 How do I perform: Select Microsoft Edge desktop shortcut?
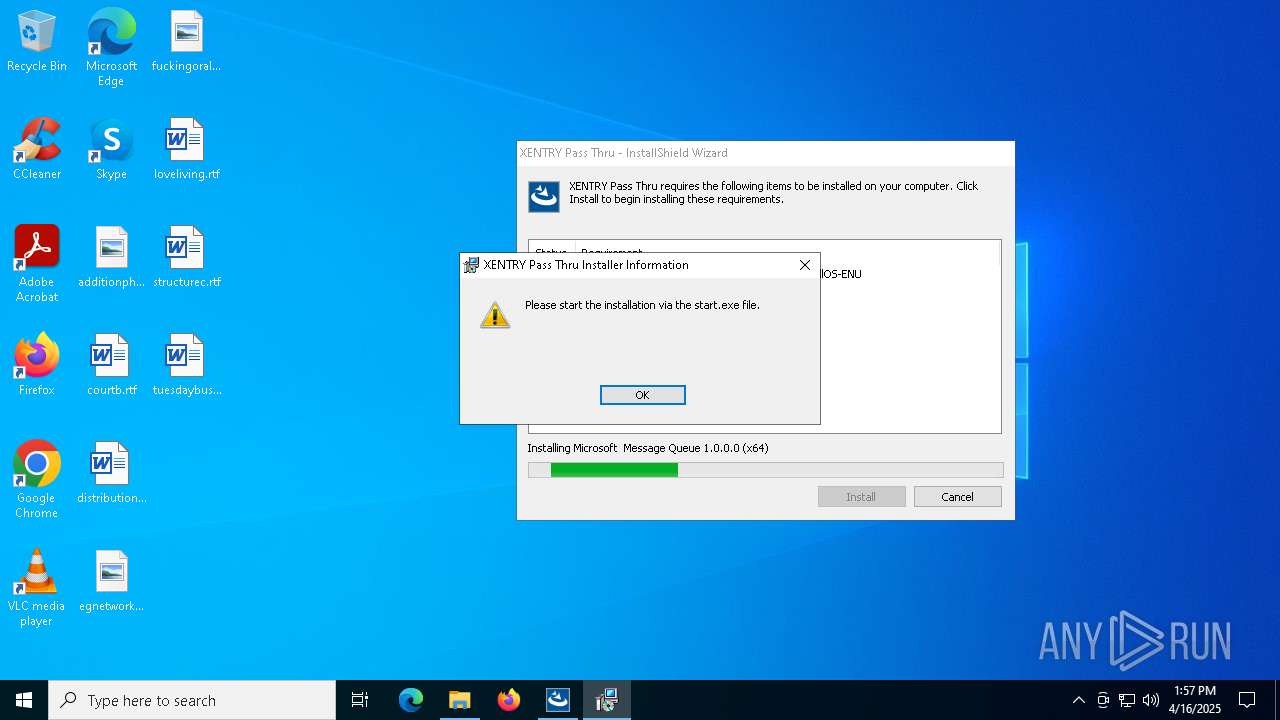(111, 47)
